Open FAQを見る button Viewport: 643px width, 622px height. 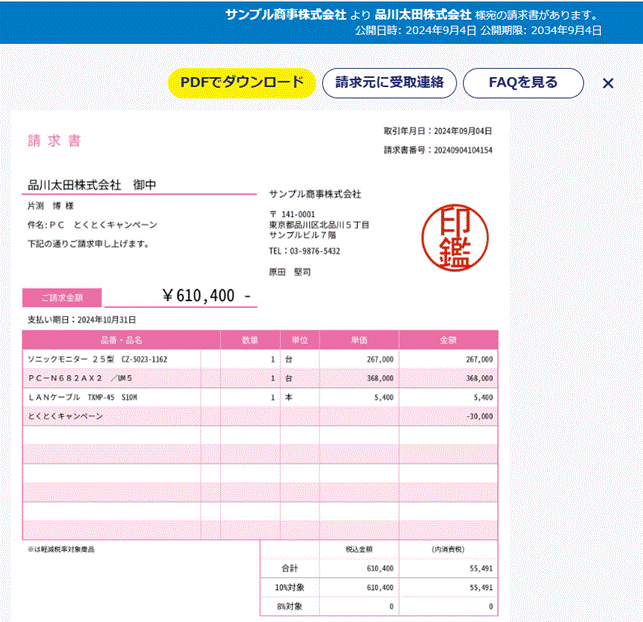(x=523, y=83)
